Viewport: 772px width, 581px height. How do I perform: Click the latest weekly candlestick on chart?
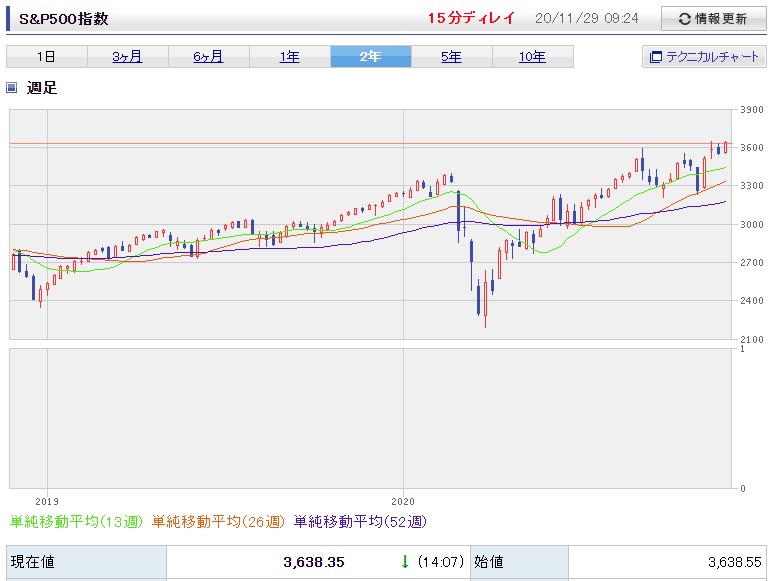(x=725, y=147)
